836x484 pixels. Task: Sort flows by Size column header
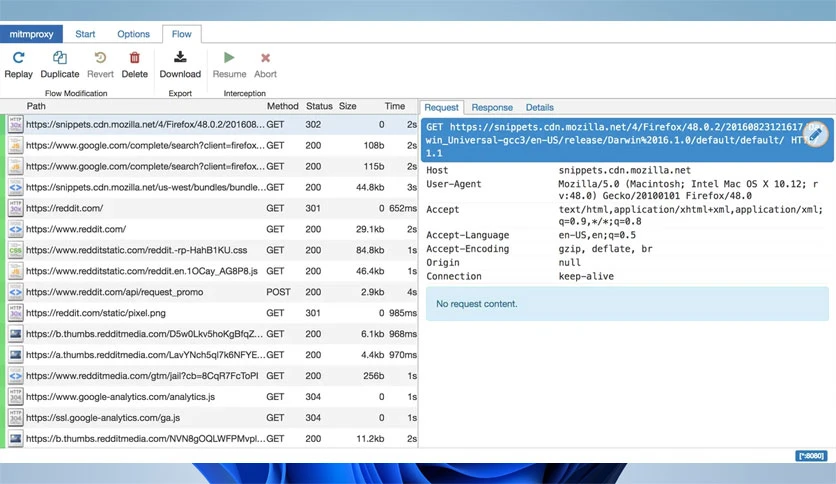348,106
